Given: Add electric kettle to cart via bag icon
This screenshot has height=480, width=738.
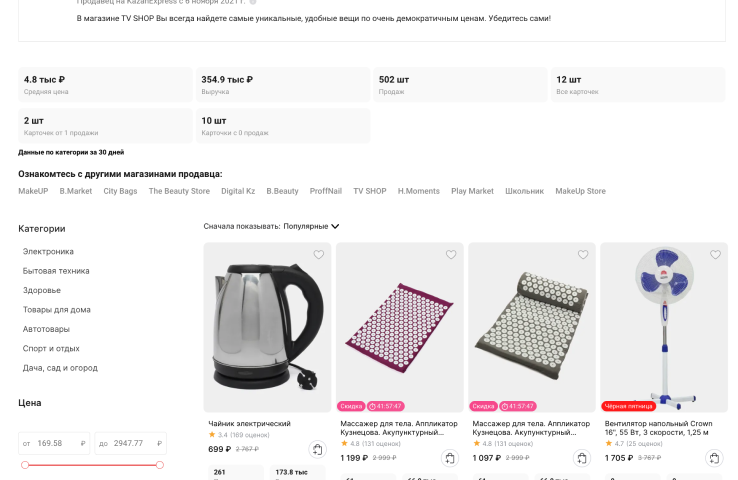Looking at the screenshot, I should (x=318, y=449).
